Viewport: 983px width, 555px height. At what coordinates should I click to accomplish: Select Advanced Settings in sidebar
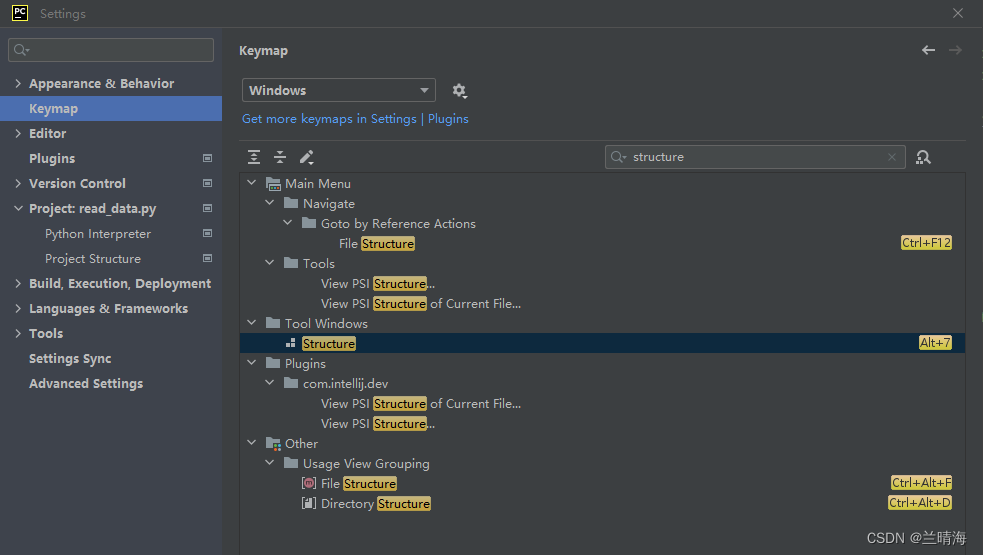tap(86, 383)
